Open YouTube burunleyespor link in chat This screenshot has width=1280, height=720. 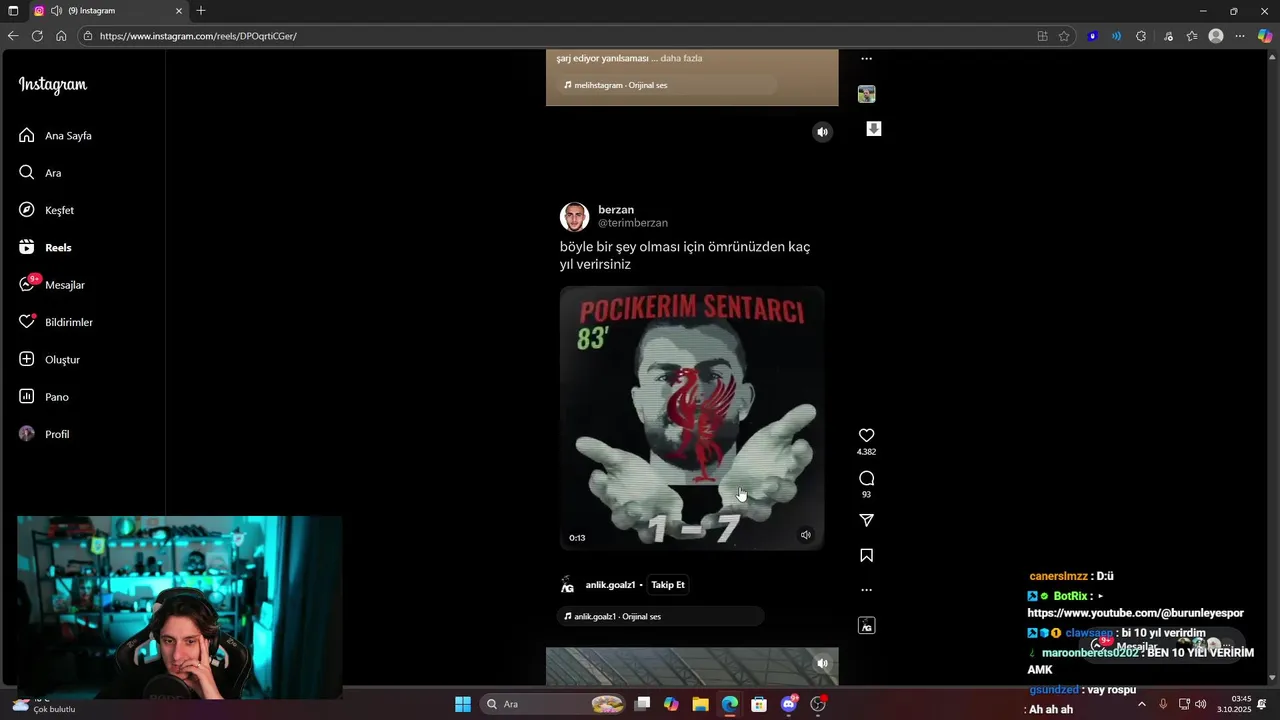[1135, 613]
